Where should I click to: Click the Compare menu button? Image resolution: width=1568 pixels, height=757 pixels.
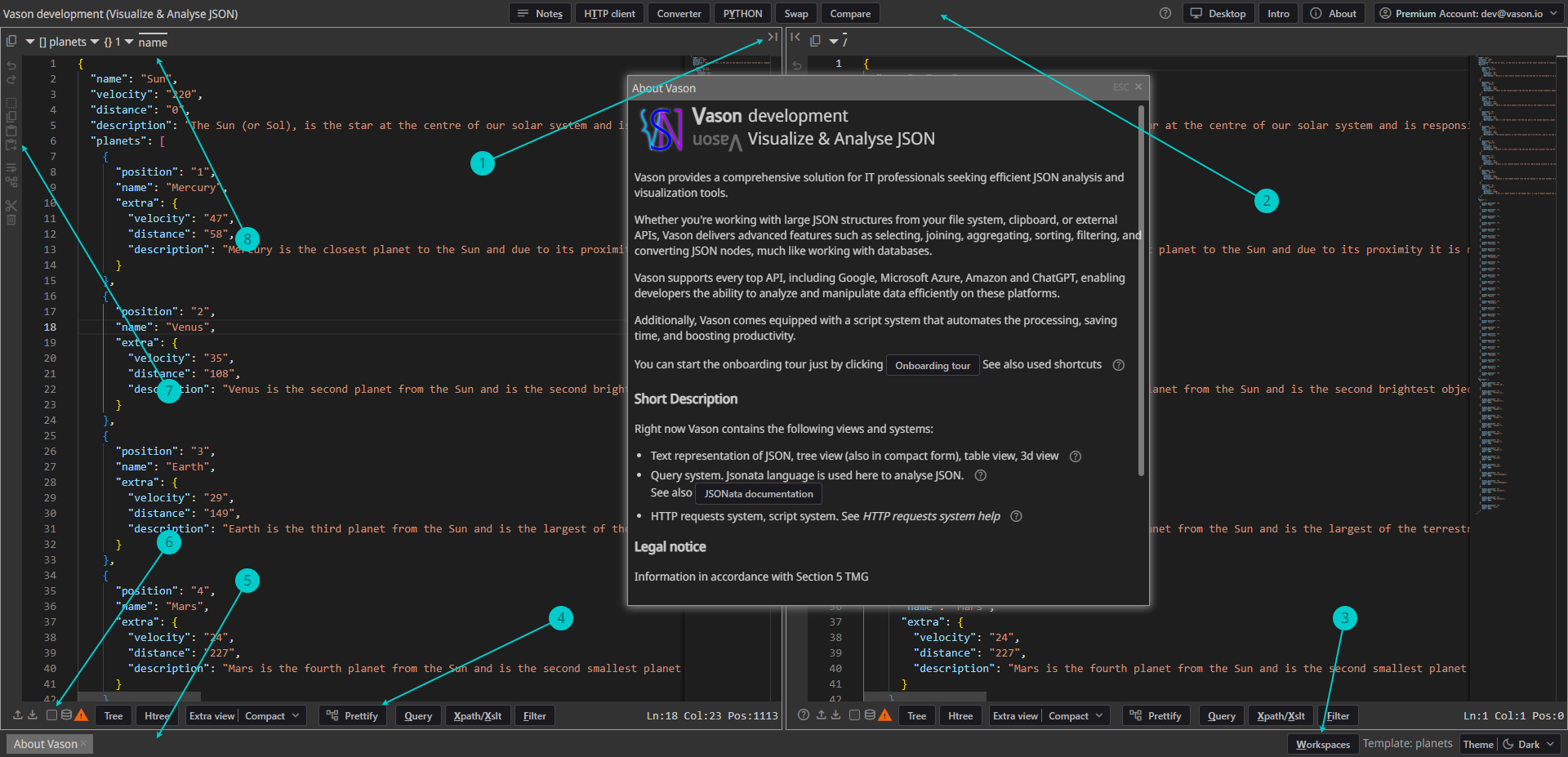[x=850, y=13]
